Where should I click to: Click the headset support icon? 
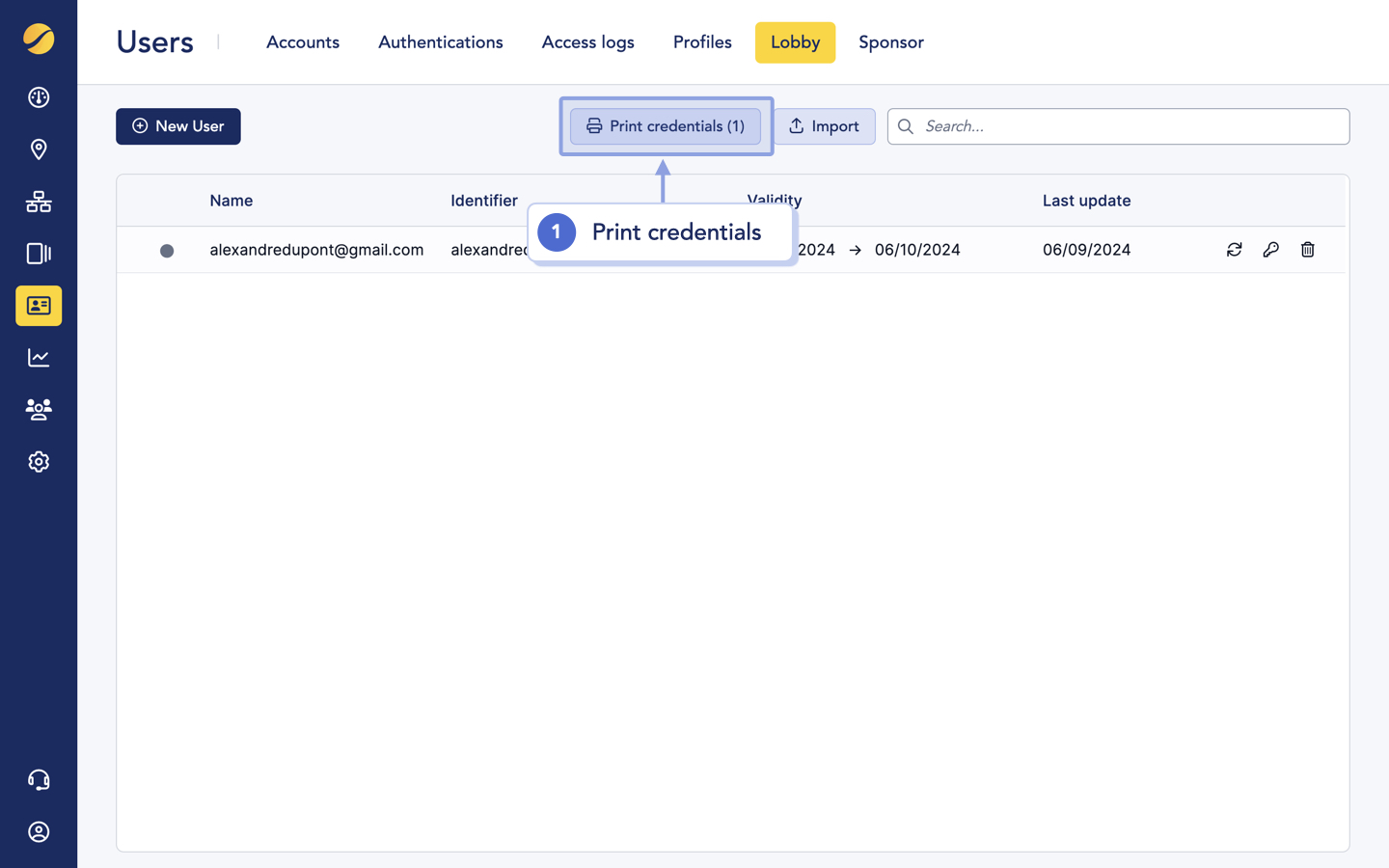point(39,779)
